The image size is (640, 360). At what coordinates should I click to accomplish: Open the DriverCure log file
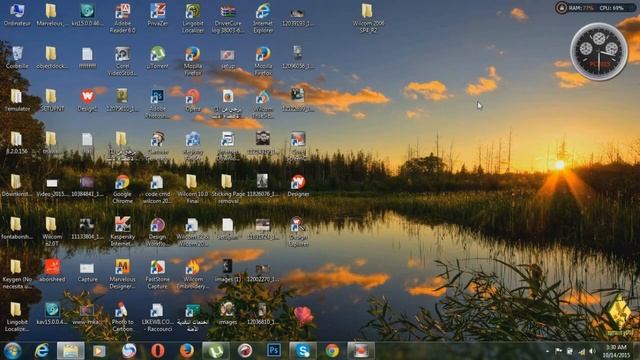[x=227, y=18]
